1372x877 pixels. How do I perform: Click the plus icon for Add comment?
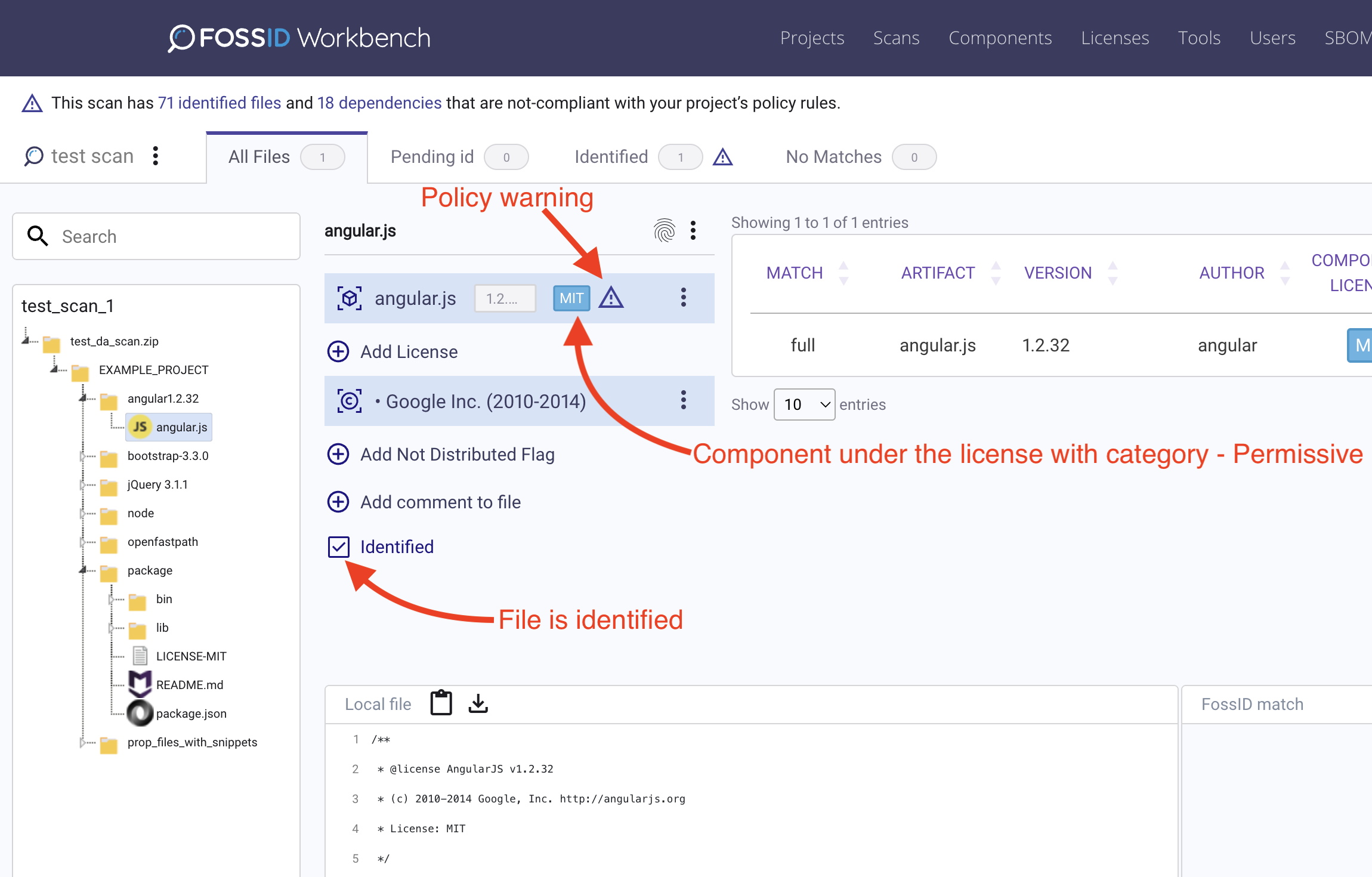338,502
